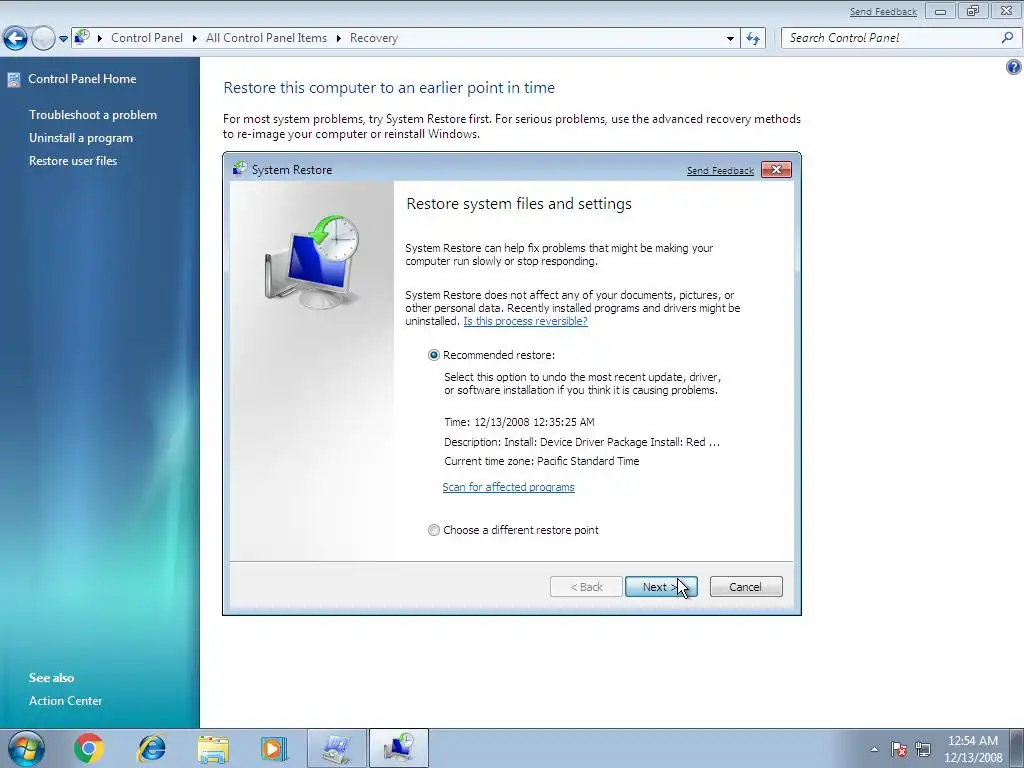Switch to the System Restore taskbar button
This screenshot has width=1024, height=768.
[x=399, y=748]
